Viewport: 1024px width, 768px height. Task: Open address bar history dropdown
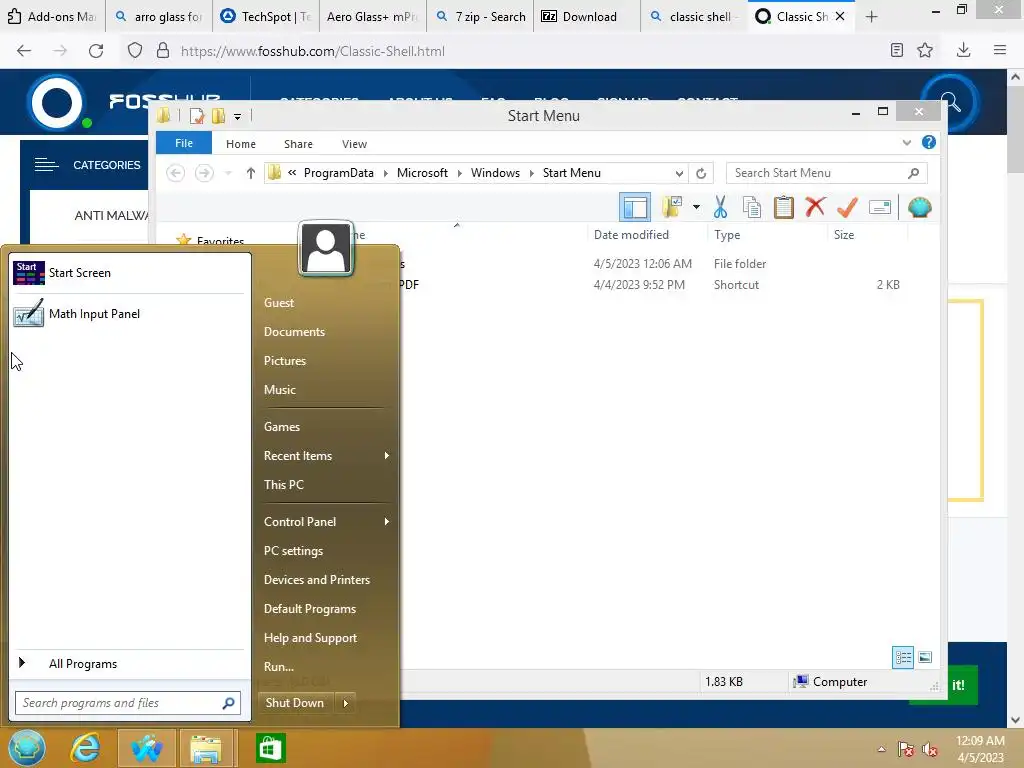[x=679, y=173]
